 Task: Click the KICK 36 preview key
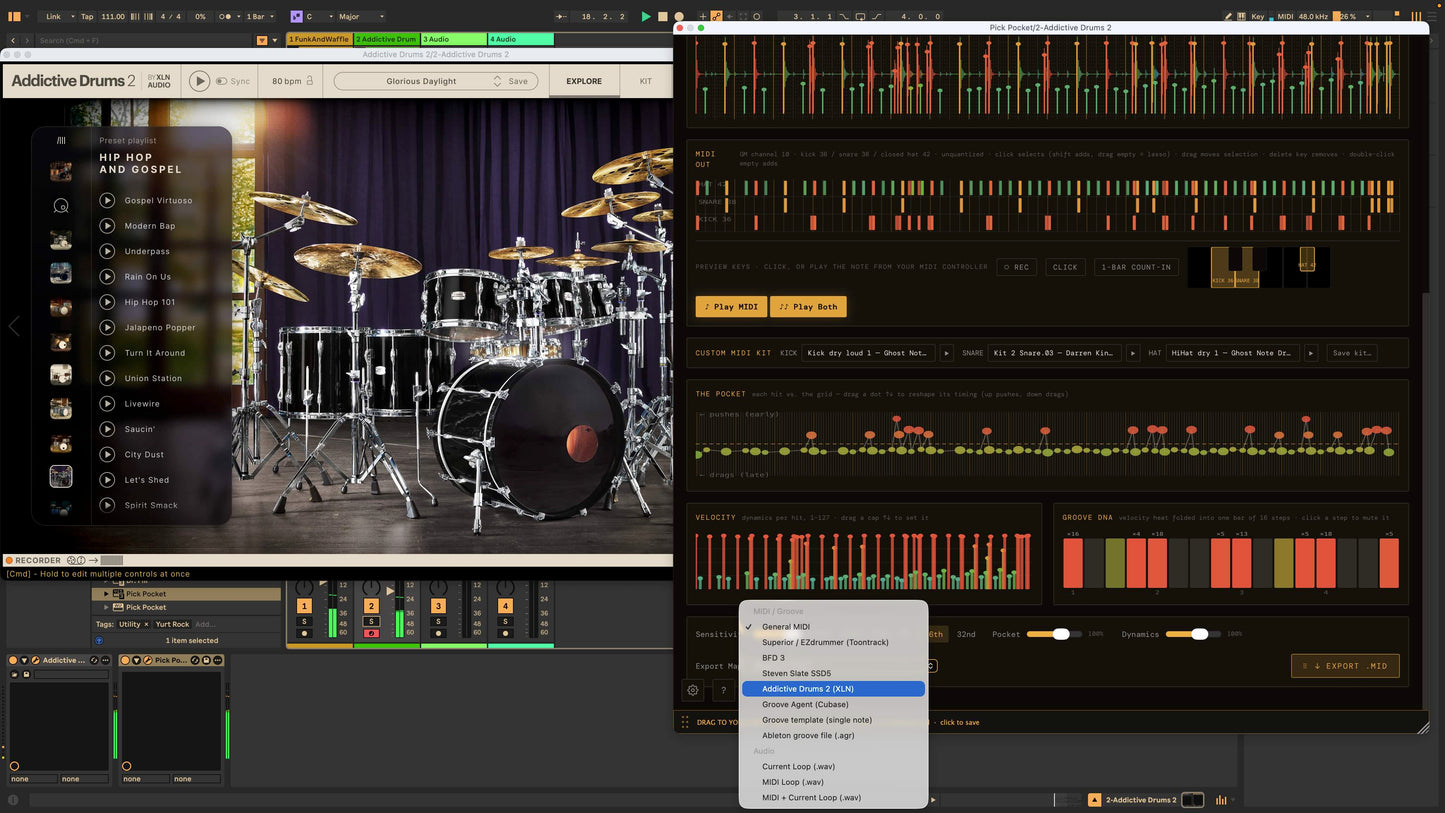coord(1223,267)
